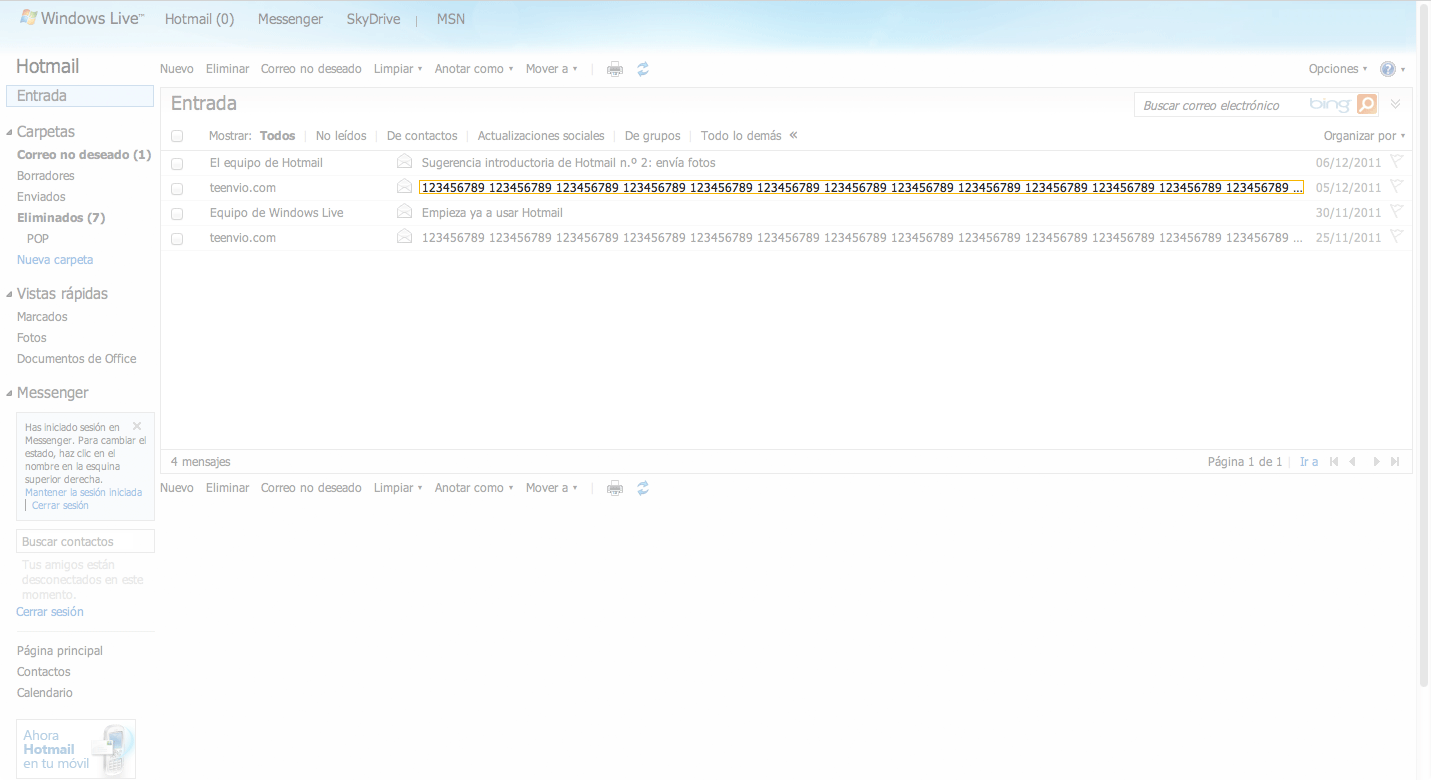Expand search options double-down chevron
Viewport: 1431px width, 780px height.
point(1396,104)
